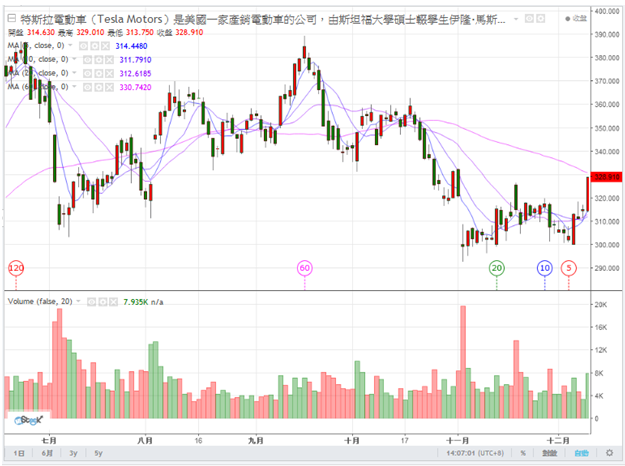Image resolution: width=625 pixels, height=466 pixels.
Task: Expand the Volume indicator dropdown arrow
Action: pos(79,301)
